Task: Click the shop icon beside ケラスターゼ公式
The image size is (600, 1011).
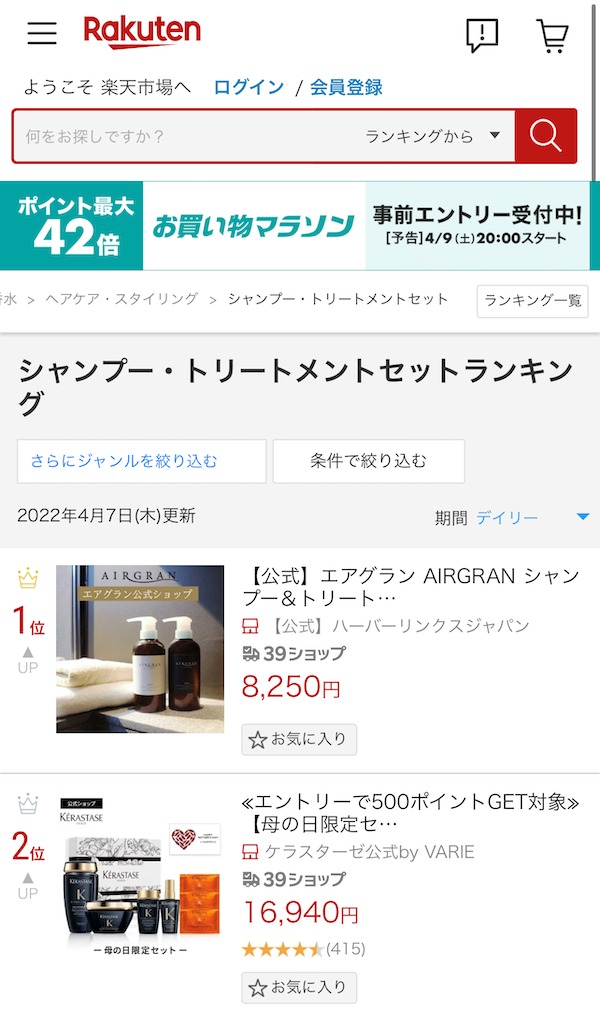Action: pyautogui.click(x=250, y=852)
